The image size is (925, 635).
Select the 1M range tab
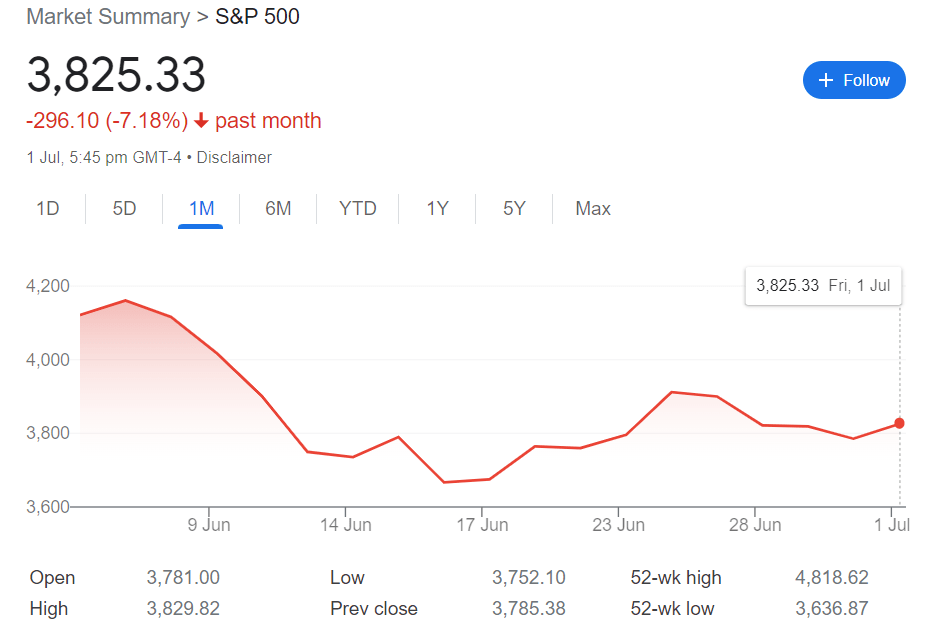[x=201, y=209]
